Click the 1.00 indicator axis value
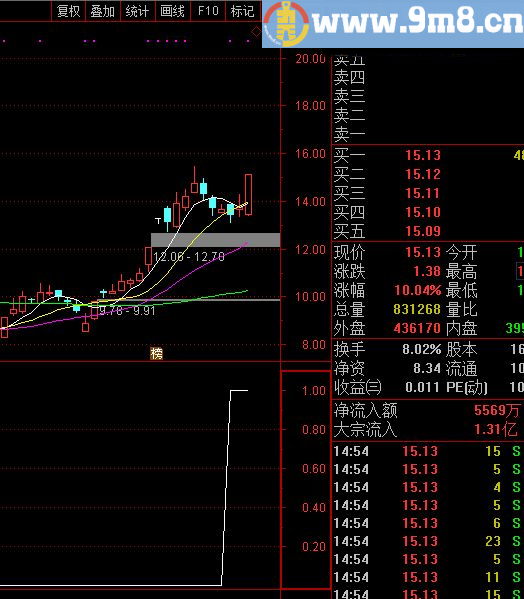This screenshot has height=599, width=524. coord(314,390)
